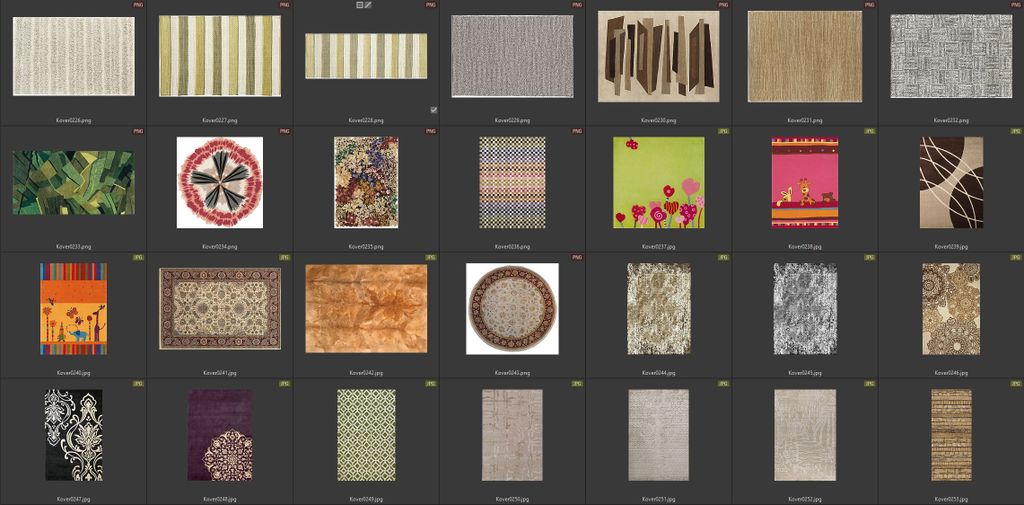Click the PNG badge on the Kover0230 tile
This screenshot has height=505, width=1024.
(723, 5)
